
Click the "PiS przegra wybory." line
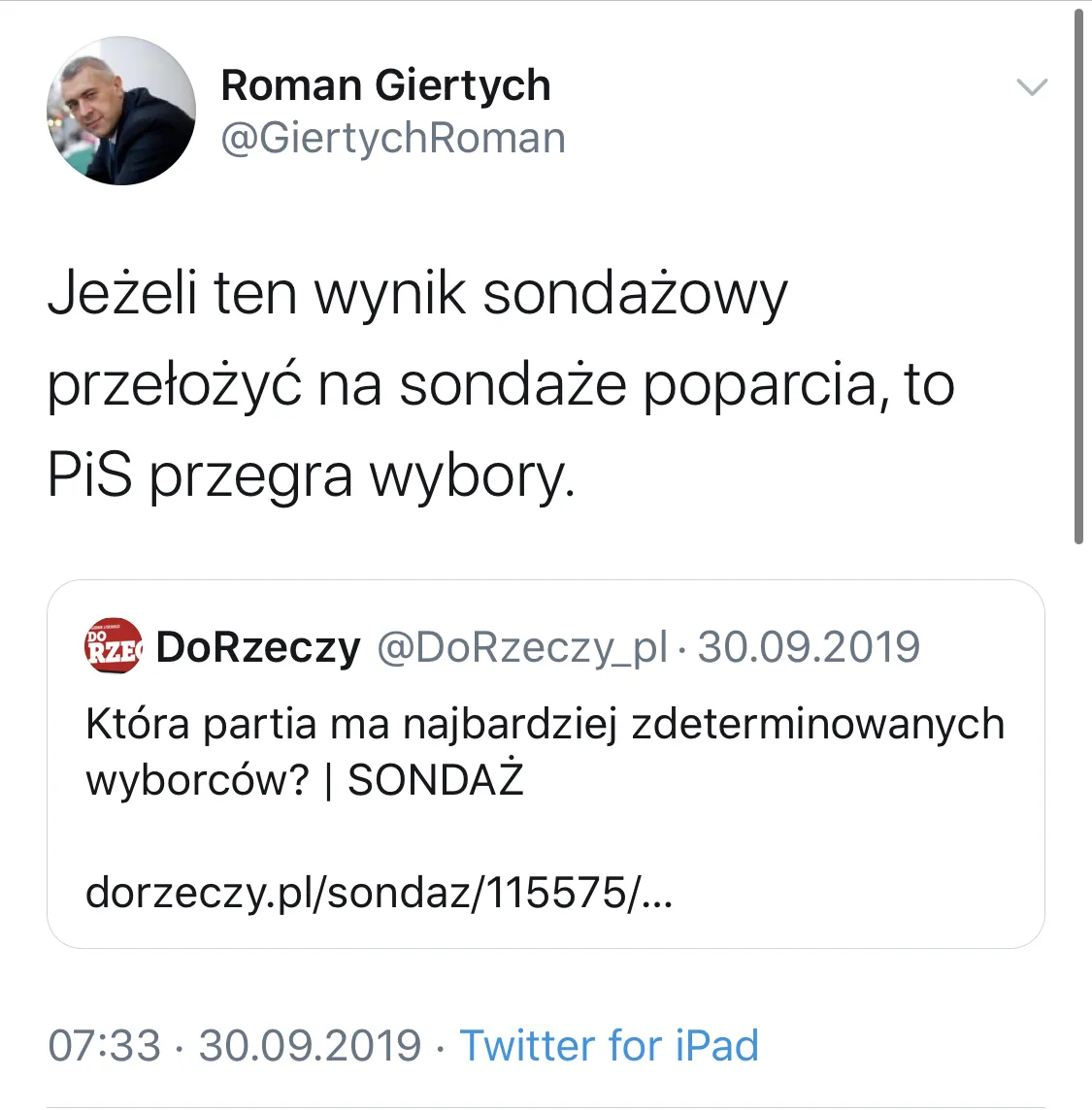tap(312, 476)
